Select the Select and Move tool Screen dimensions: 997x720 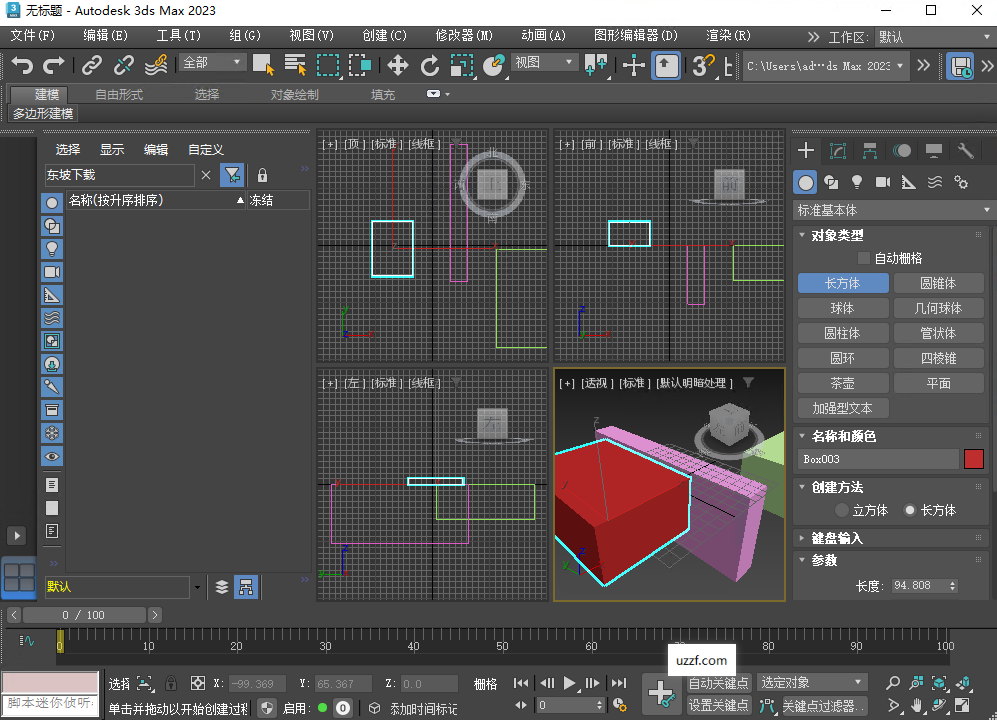pyautogui.click(x=400, y=67)
